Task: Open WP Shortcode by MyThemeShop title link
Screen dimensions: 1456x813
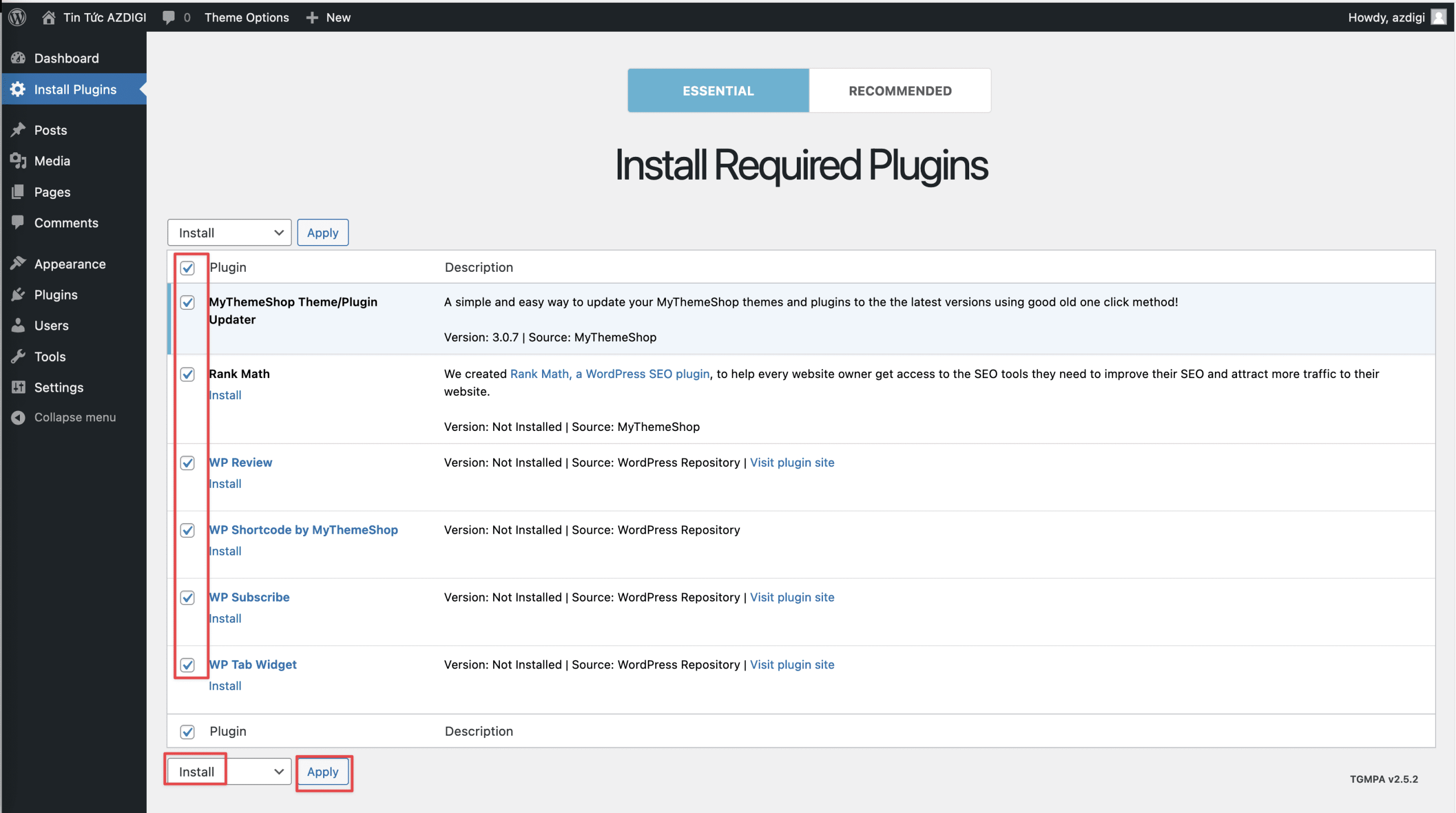Action: tap(304, 530)
